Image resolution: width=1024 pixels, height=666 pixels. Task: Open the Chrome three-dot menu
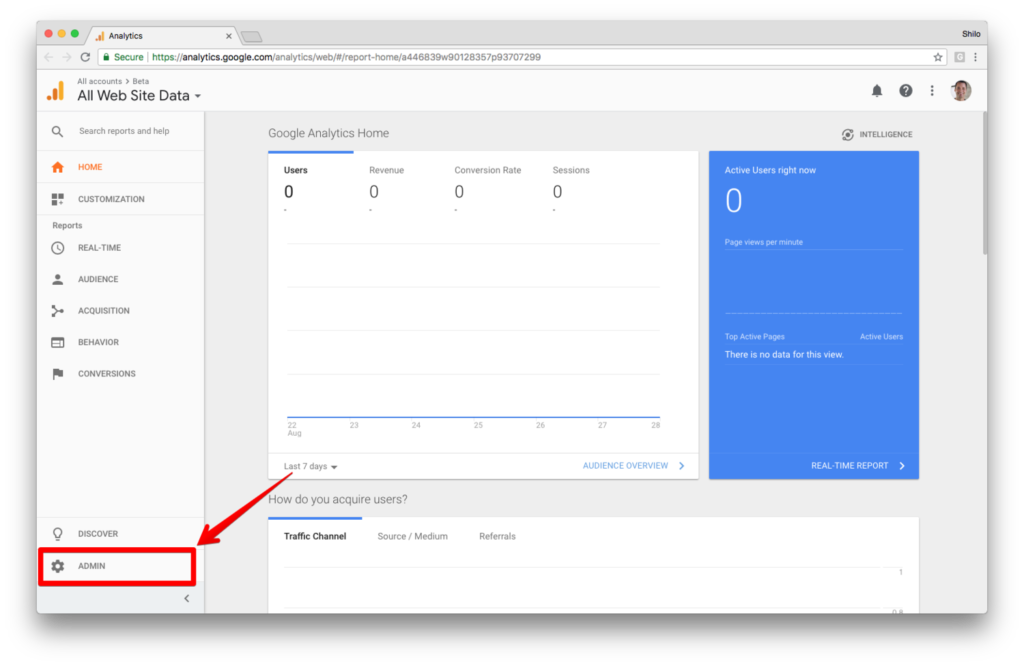coord(976,57)
